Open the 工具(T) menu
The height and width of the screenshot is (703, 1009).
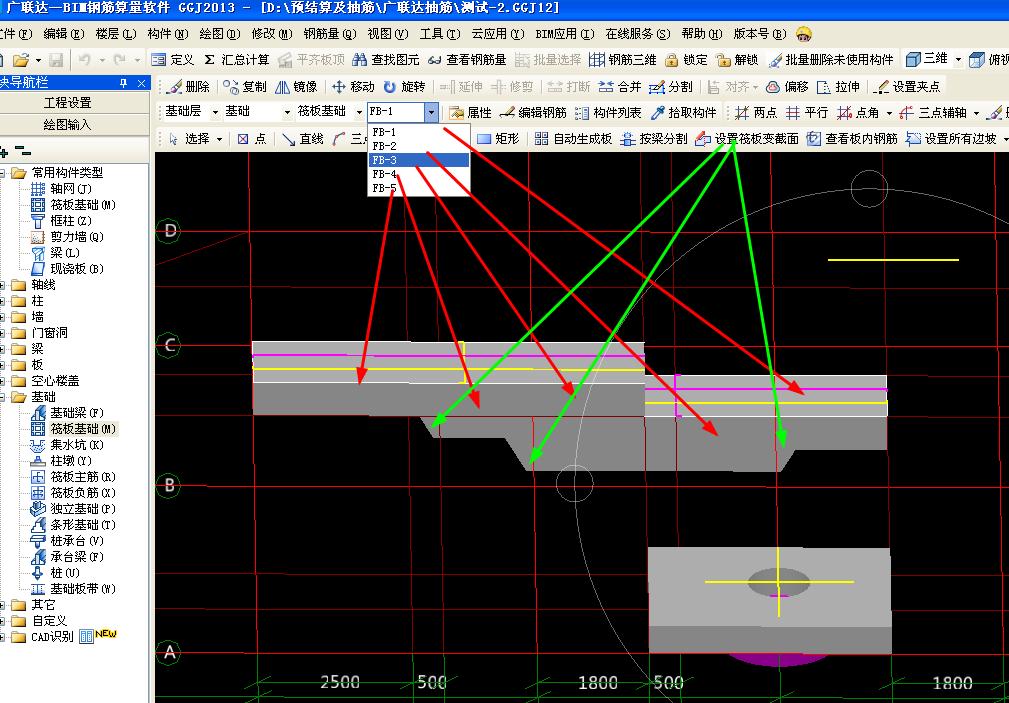pyautogui.click(x=440, y=34)
